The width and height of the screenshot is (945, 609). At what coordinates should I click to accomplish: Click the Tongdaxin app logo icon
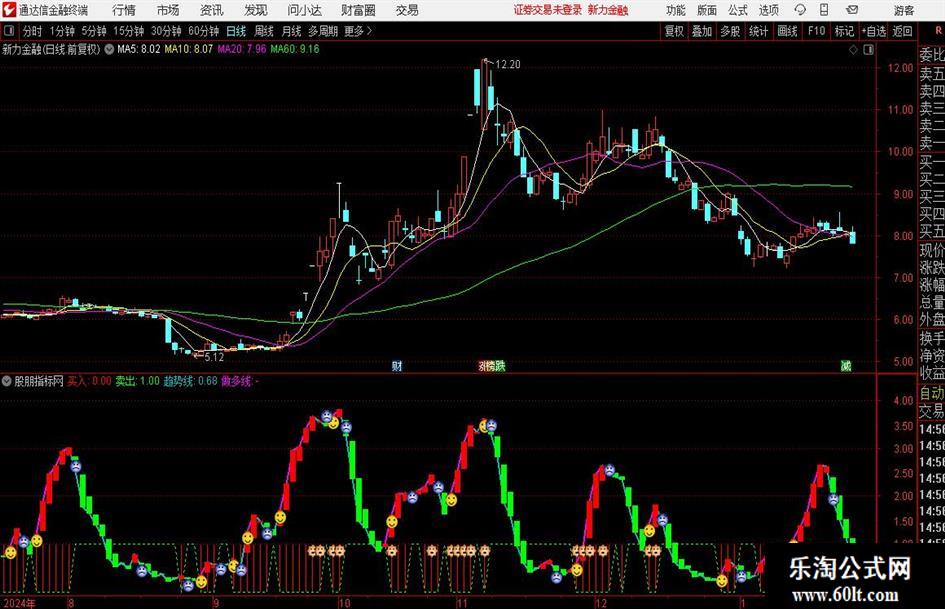pos(9,10)
